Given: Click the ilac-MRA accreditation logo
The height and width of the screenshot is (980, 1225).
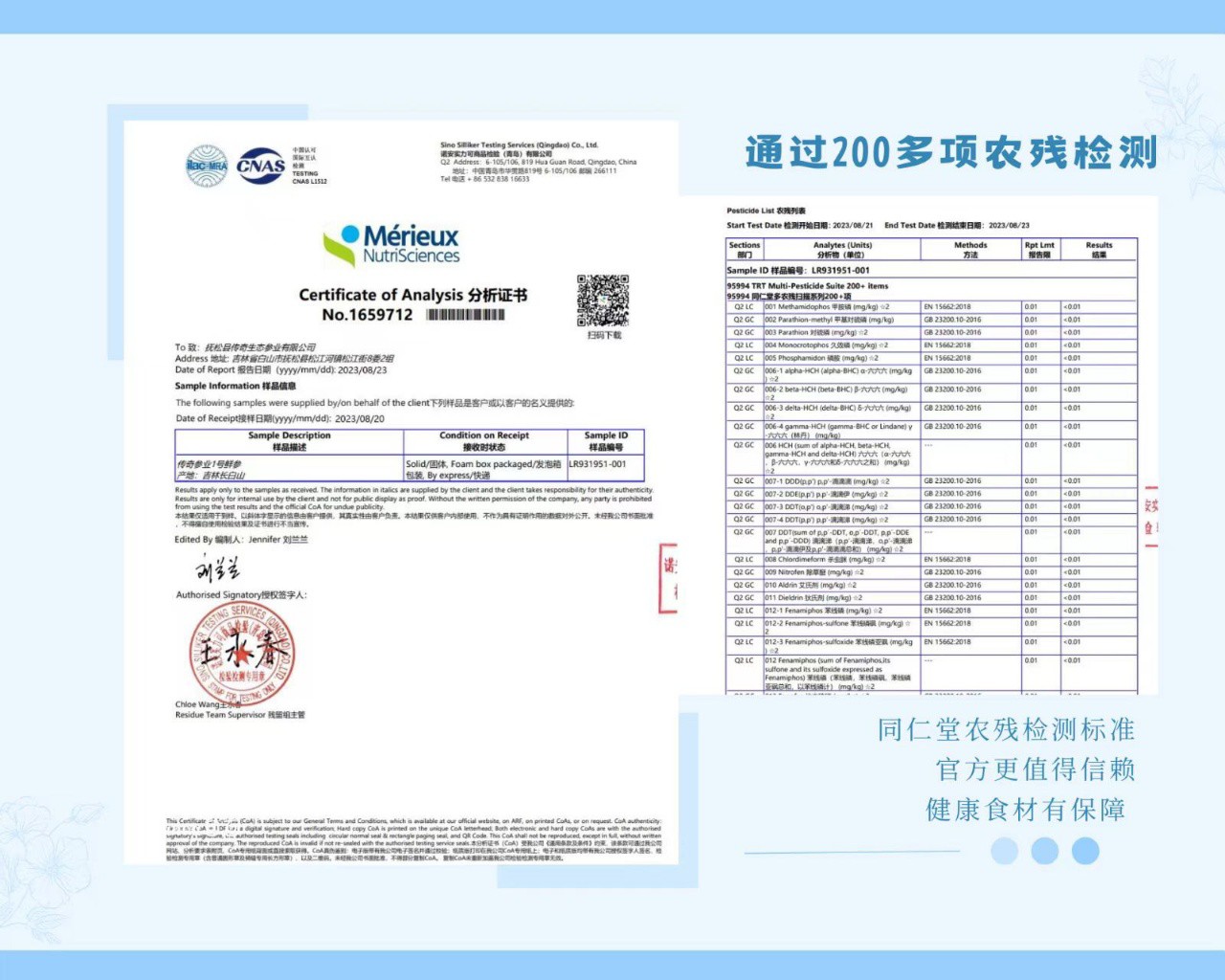Looking at the screenshot, I should pos(207,166).
